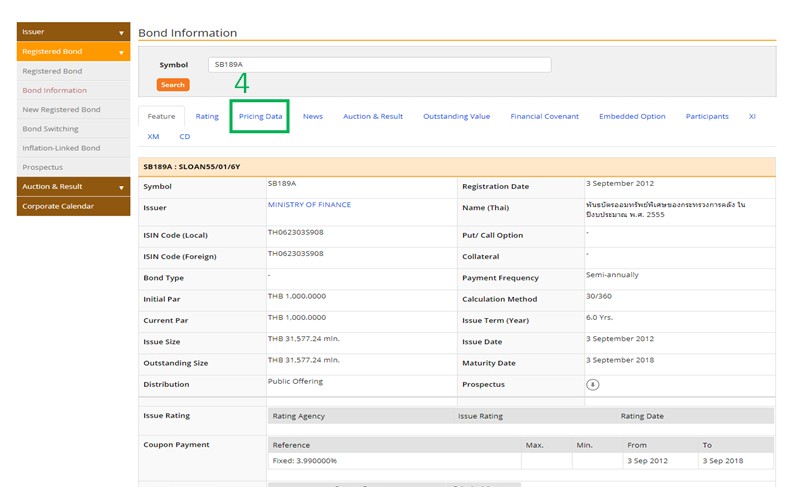Open the Outstanding Value tab
The height and width of the screenshot is (487, 795).
coord(456,116)
